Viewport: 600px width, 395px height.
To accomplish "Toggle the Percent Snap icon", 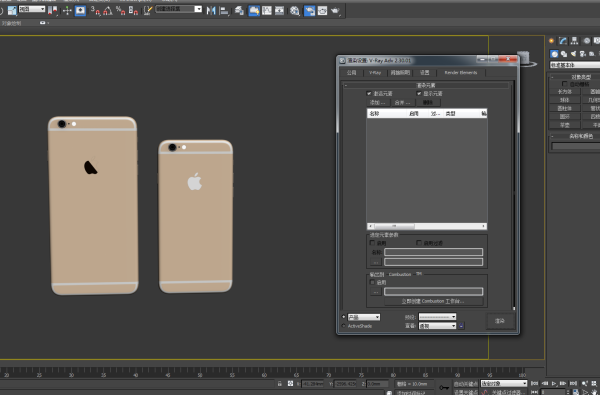I will click(121, 11).
